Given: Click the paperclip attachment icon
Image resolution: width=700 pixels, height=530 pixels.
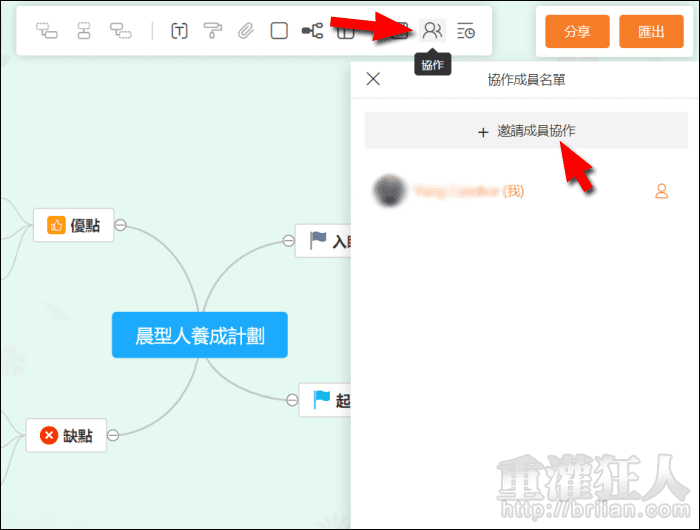Looking at the screenshot, I should [245, 31].
